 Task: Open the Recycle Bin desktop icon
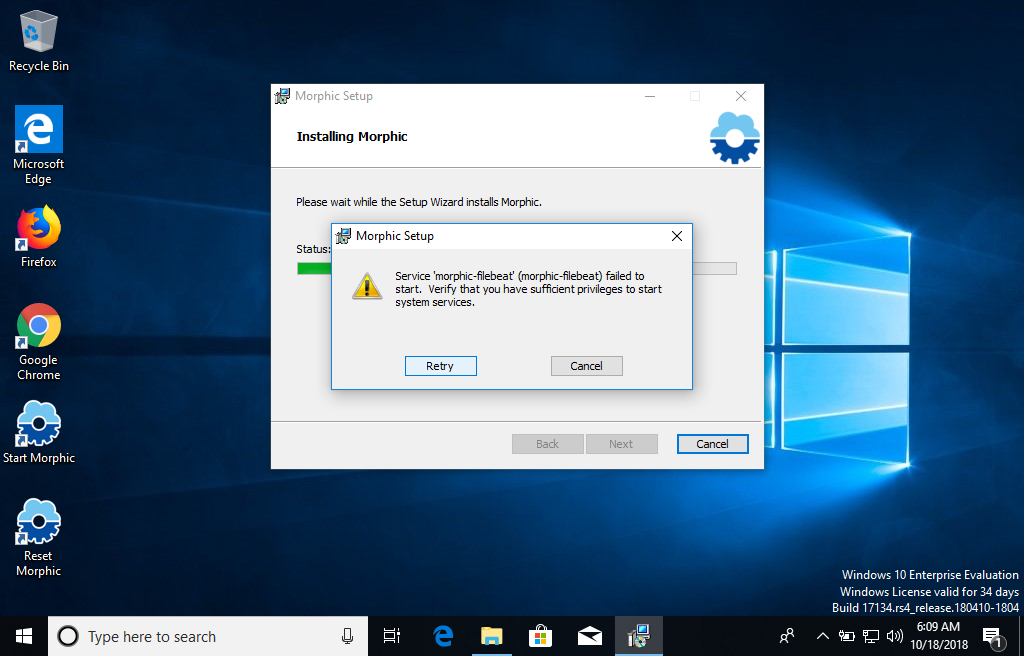point(39,41)
